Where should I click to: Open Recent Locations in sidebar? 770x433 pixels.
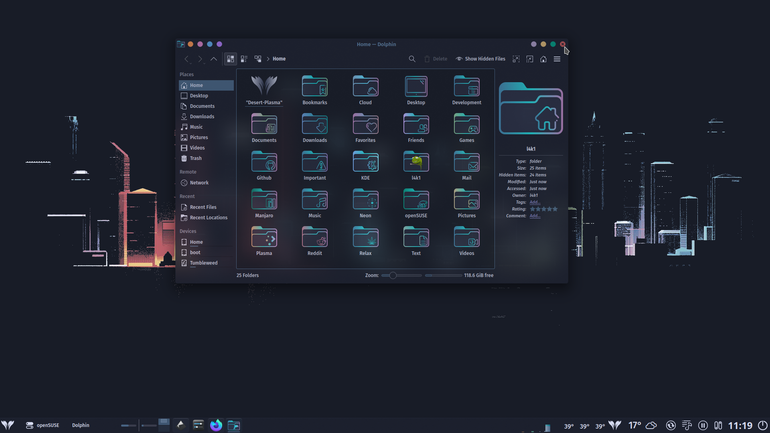pyautogui.click(x=206, y=217)
